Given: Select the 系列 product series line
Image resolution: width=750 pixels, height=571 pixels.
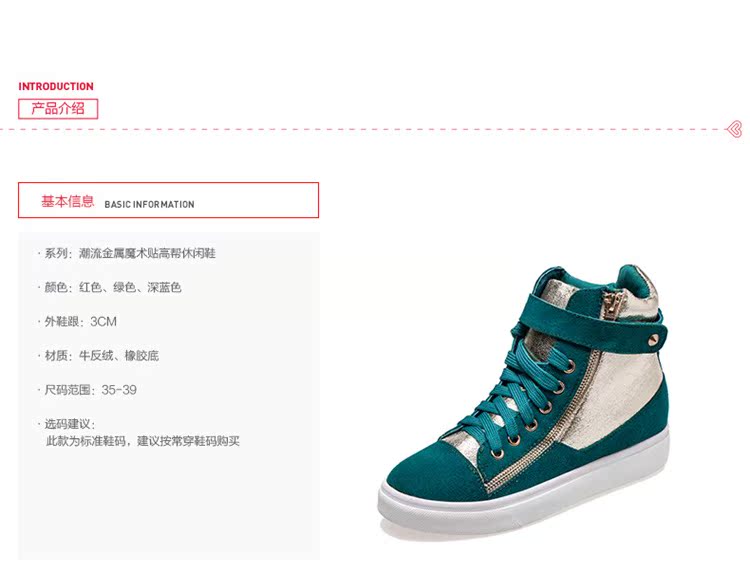Looking at the screenshot, I should click(127, 253).
